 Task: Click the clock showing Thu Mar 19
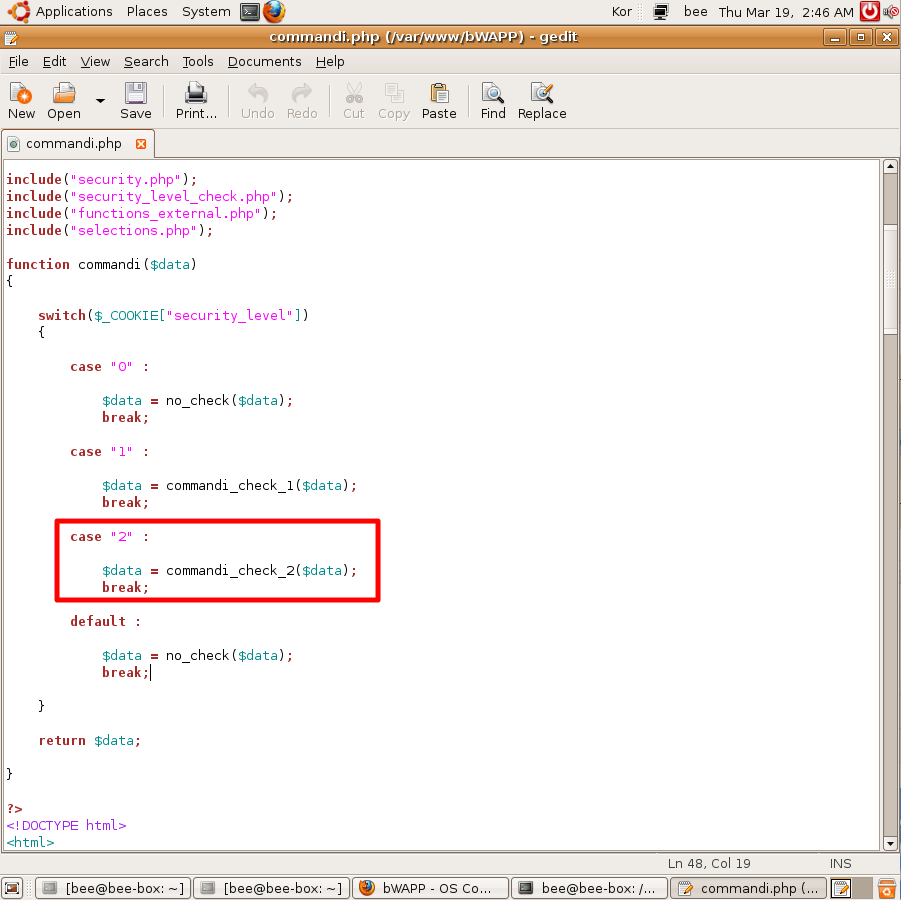[x=786, y=12]
